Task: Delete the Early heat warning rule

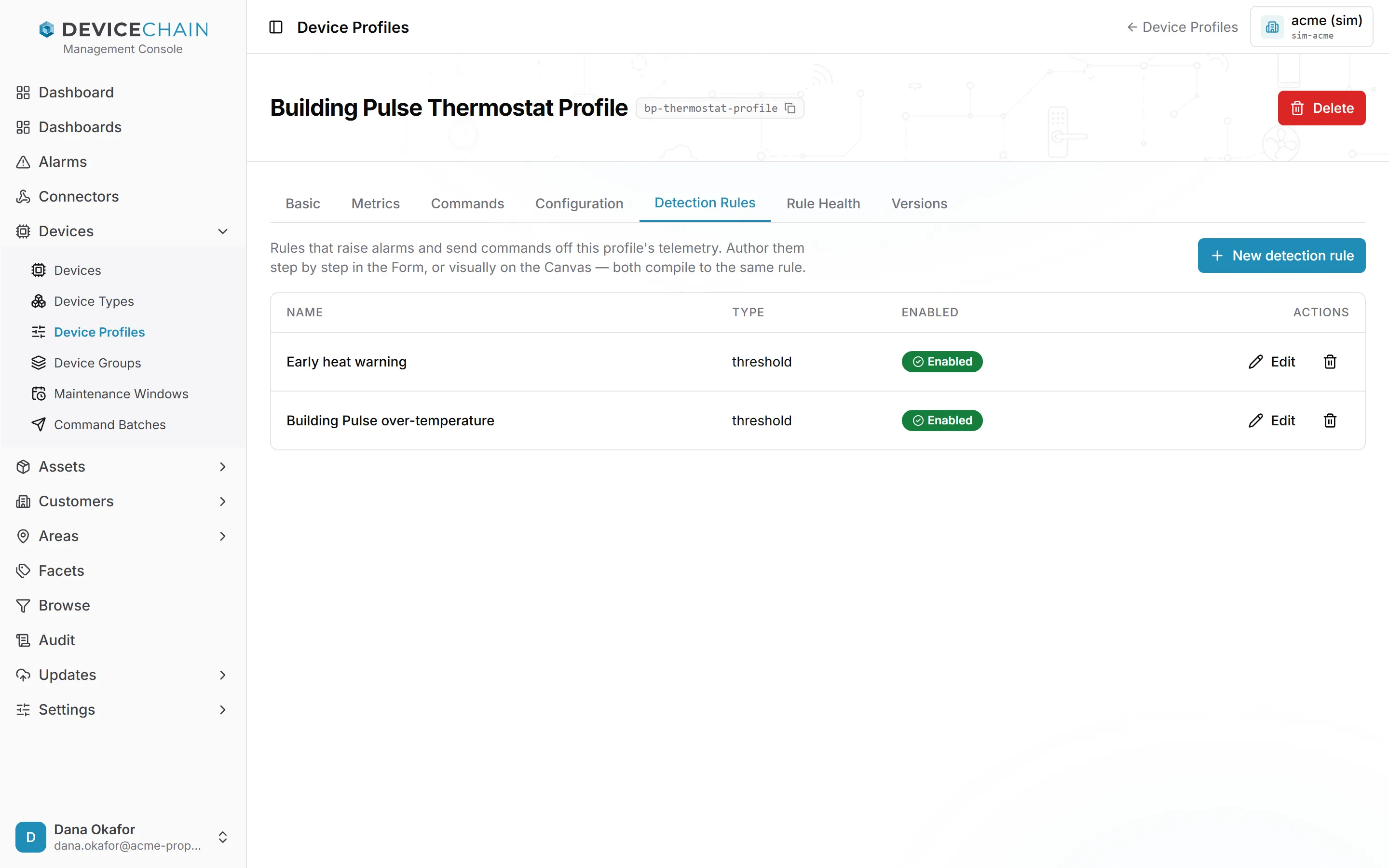Action: [1330, 362]
